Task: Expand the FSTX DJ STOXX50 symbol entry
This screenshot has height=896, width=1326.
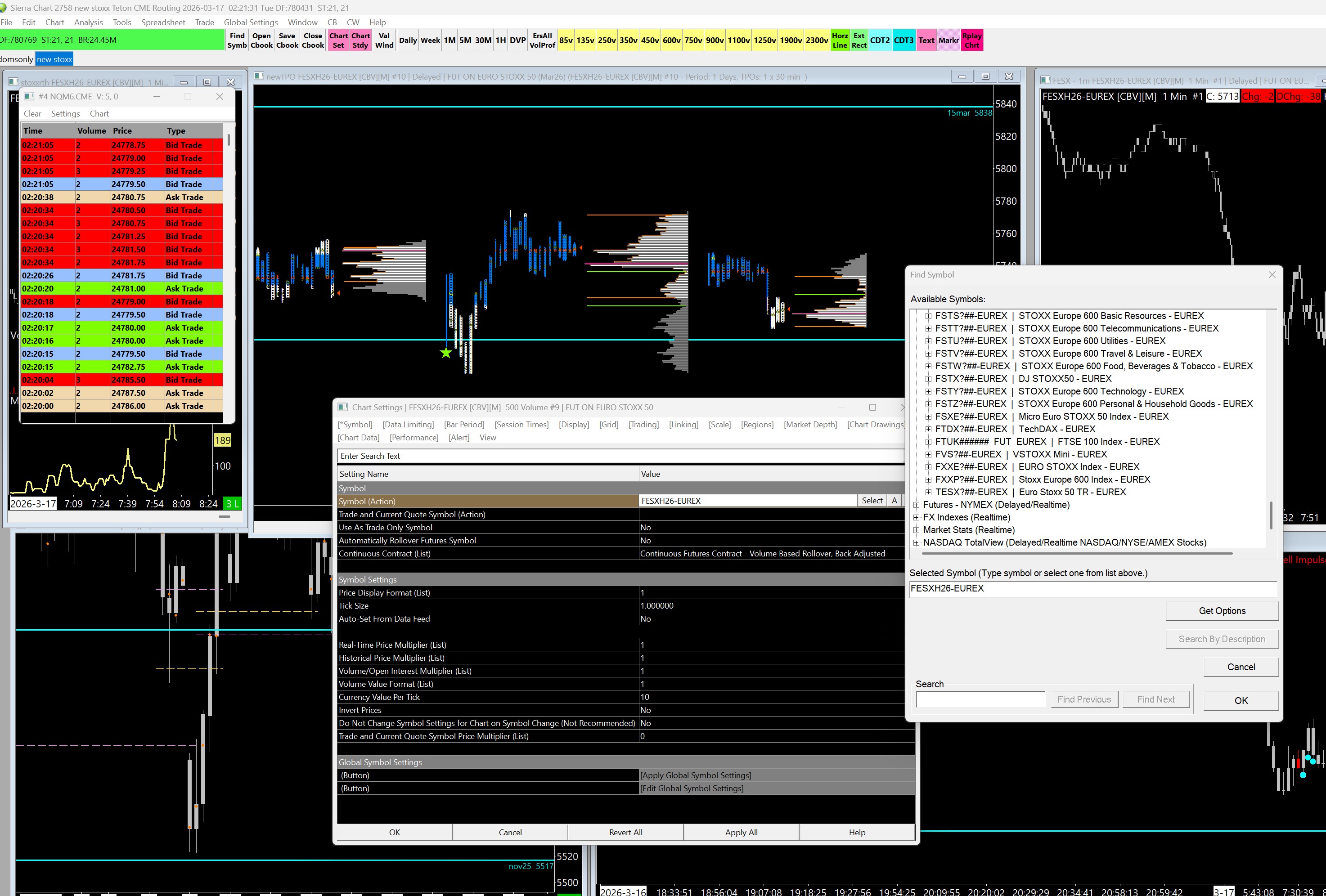Action: (928, 379)
